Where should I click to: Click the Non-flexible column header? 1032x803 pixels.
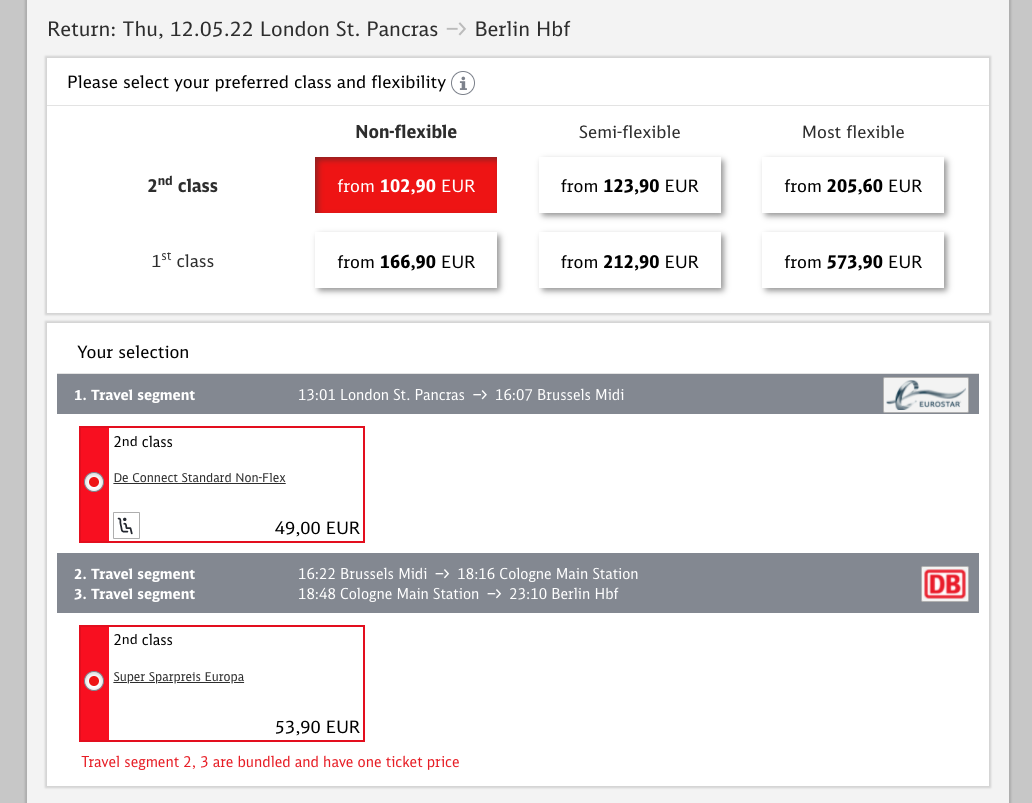(406, 132)
